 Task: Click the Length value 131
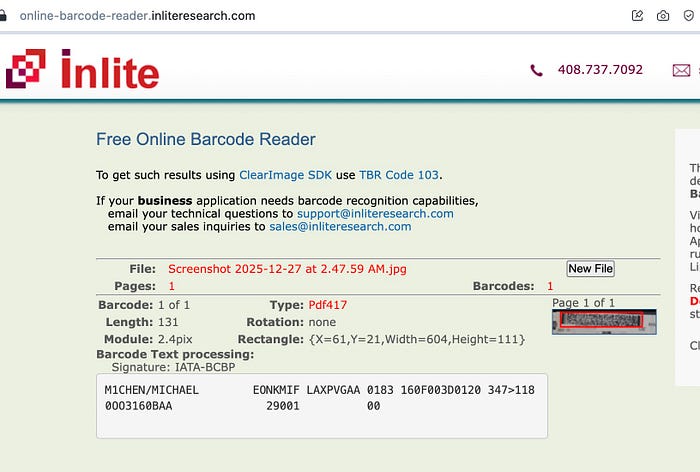coord(167,322)
